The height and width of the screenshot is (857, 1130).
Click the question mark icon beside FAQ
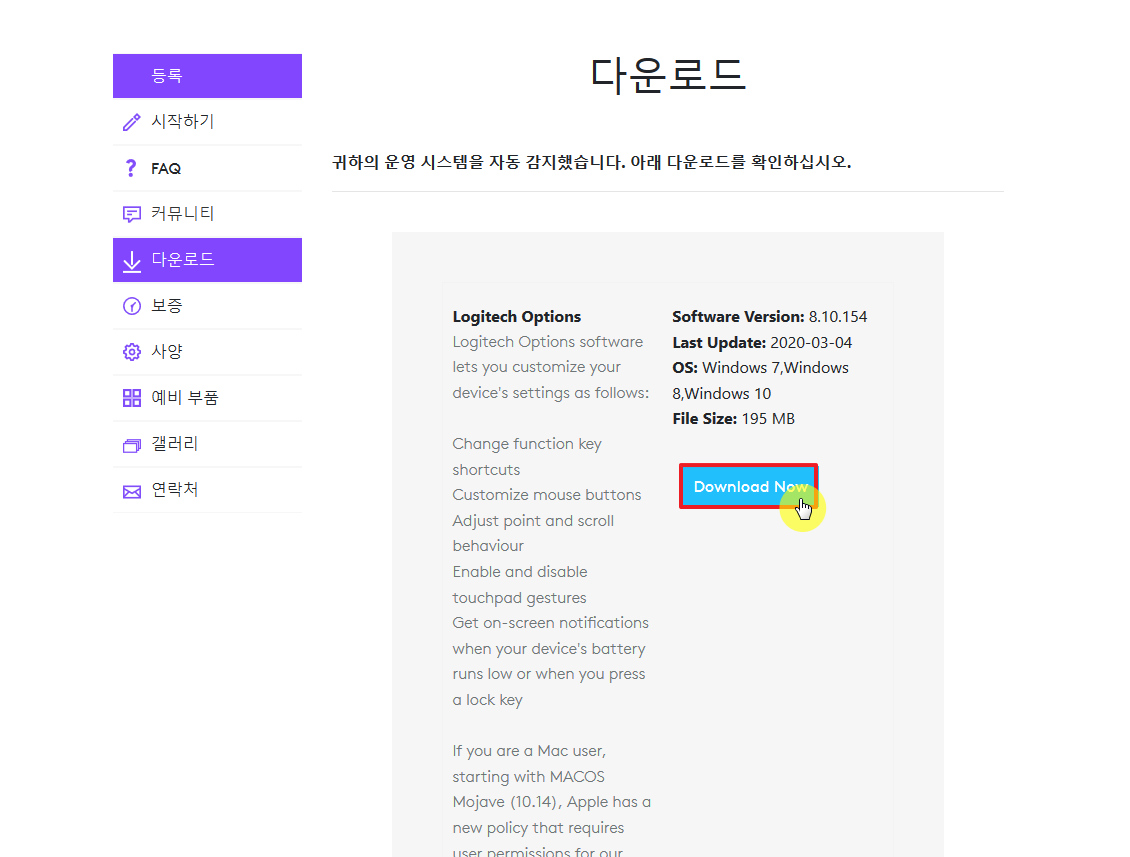(130, 168)
